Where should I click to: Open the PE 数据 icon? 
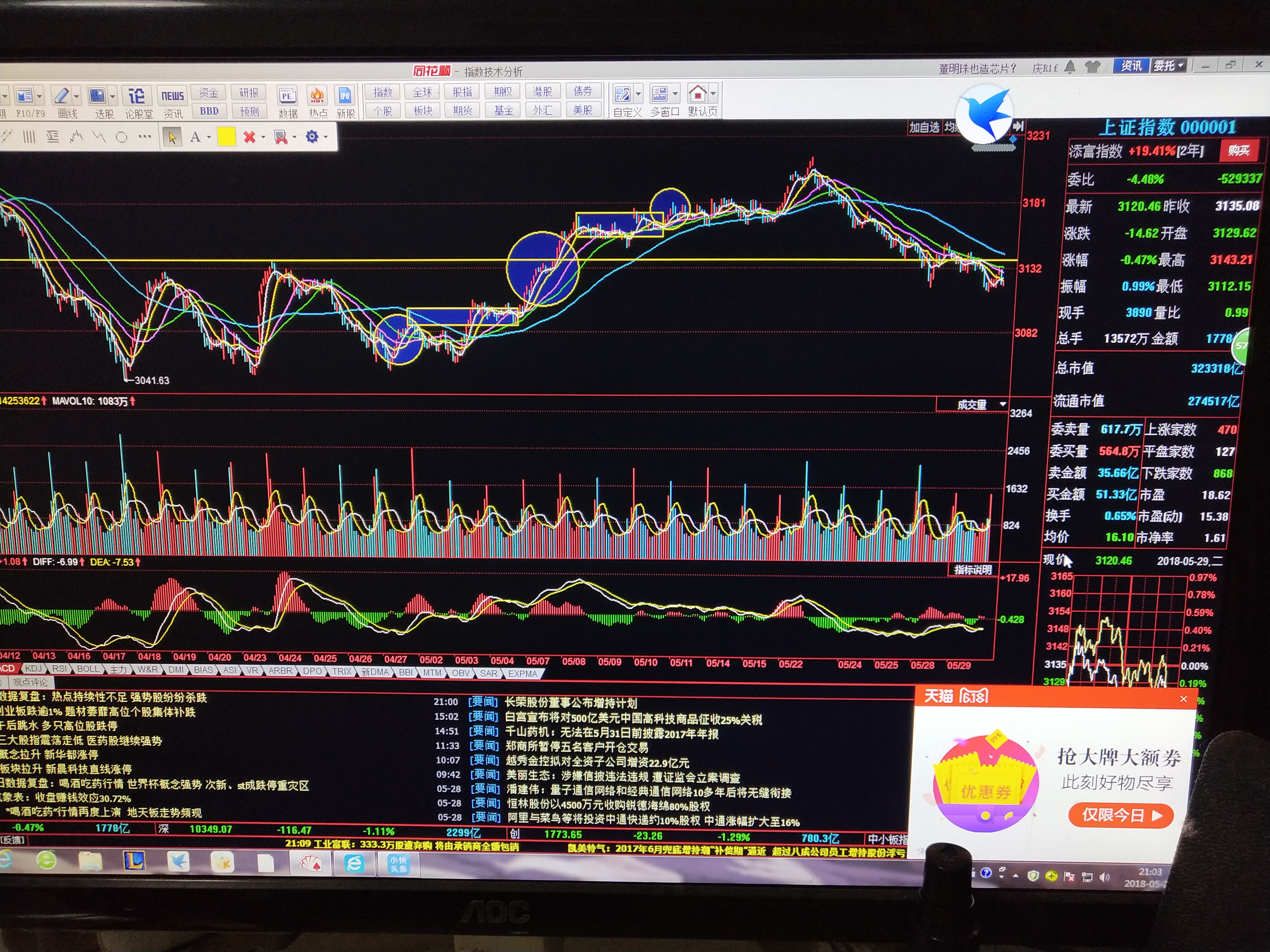pyautogui.click(x=287, y=96)
